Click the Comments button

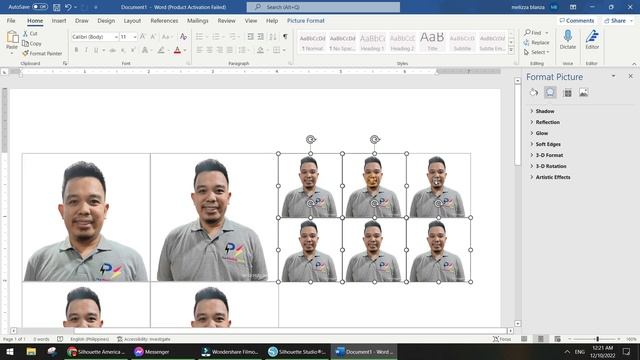[x=576, y=20]
